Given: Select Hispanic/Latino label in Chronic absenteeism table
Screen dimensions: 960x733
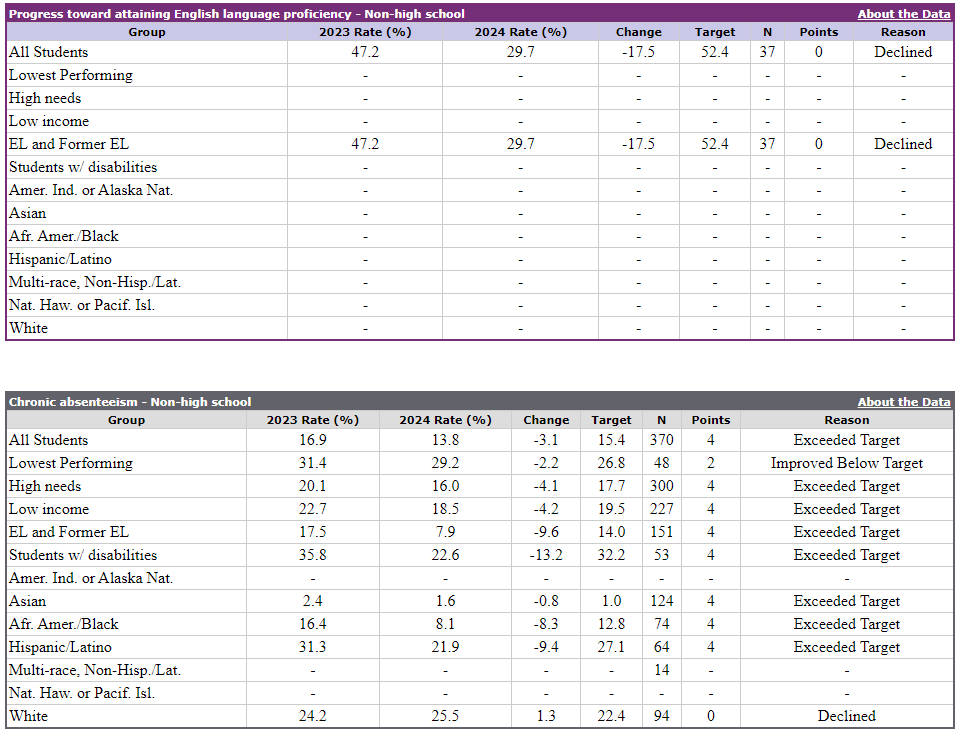Looking at the screenshot, I should tap(60, 647).
